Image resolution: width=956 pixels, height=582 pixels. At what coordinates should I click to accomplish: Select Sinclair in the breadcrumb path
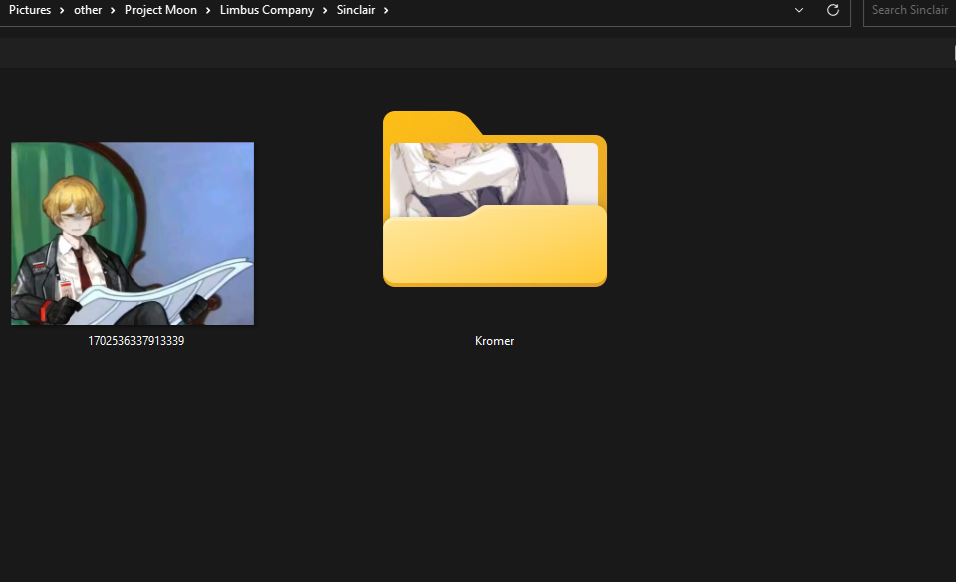356,10
